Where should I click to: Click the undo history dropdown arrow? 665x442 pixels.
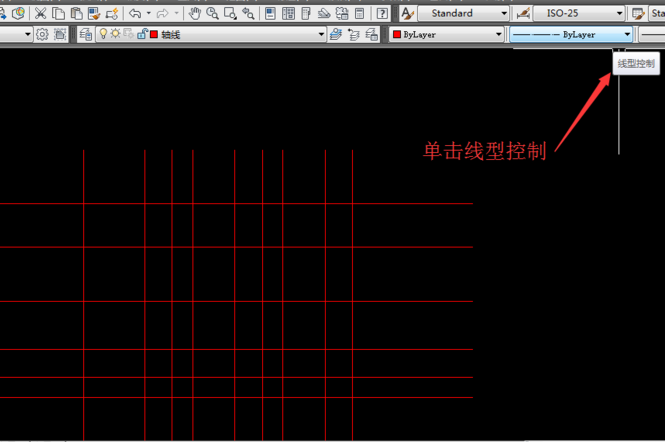click(x=148, y=14)
